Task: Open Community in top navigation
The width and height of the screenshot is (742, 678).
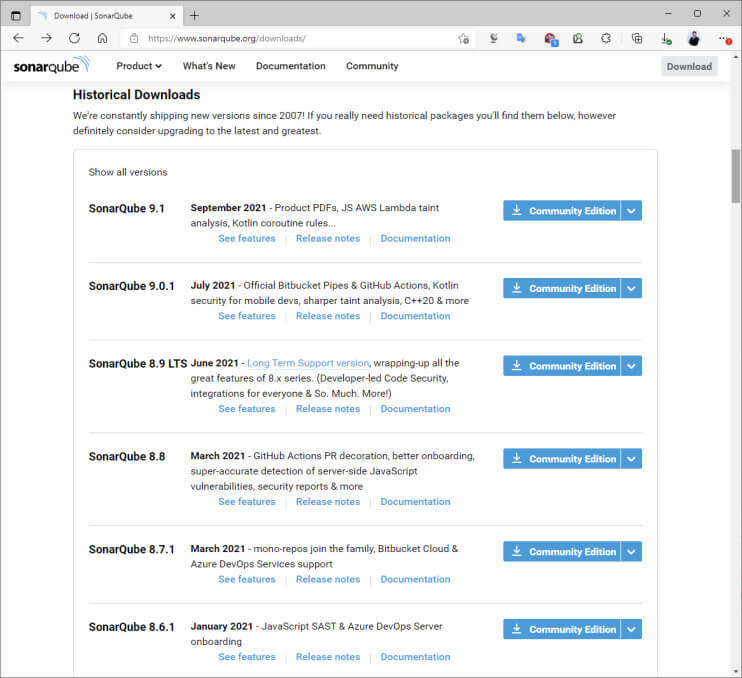Action: 372,66
